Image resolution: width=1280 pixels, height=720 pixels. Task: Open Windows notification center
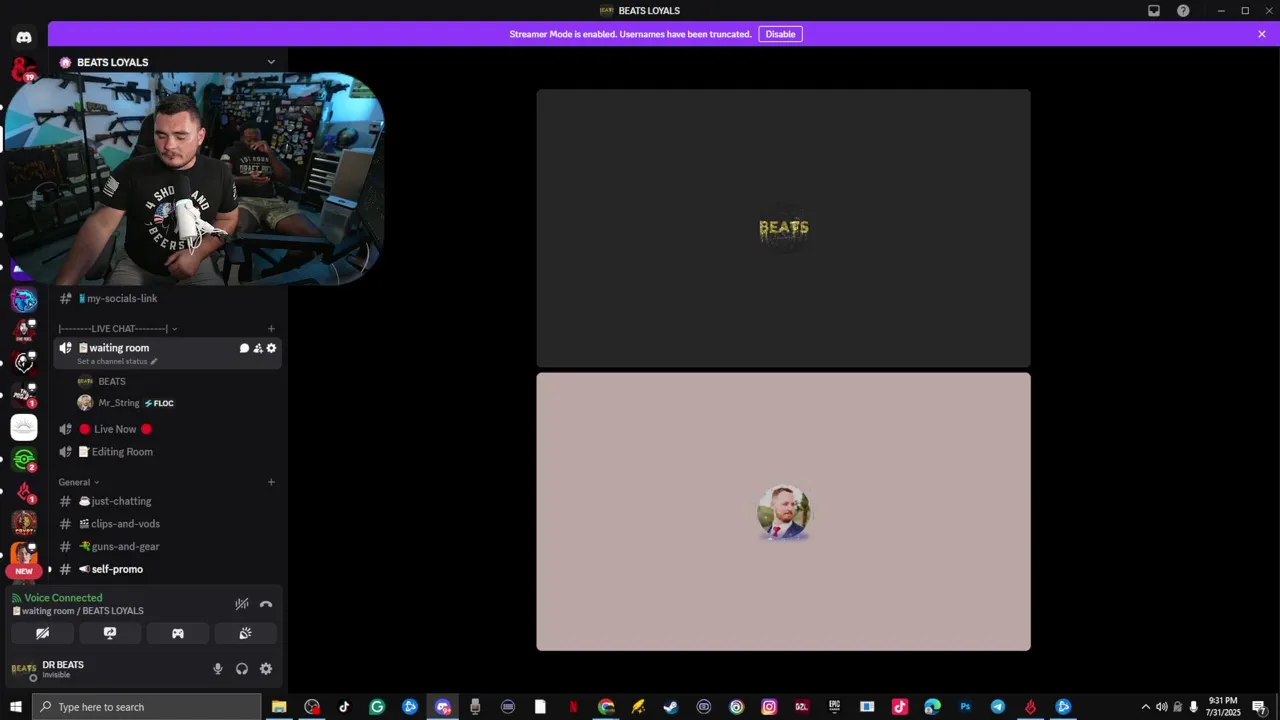point(1260,707)
